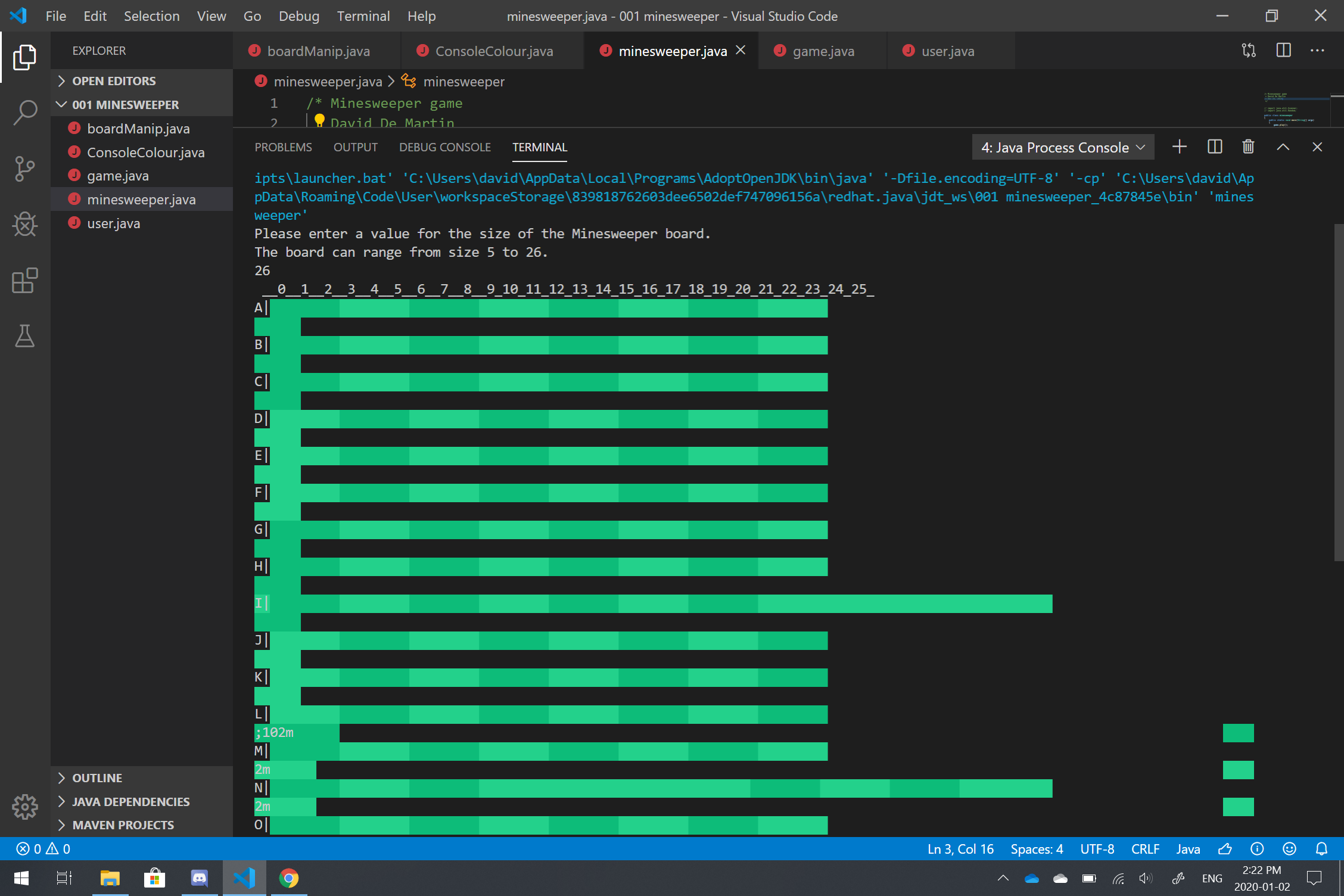Open the Extensions icon
Viewport: 1344px width, 896px height.
(x=24, y=280)
